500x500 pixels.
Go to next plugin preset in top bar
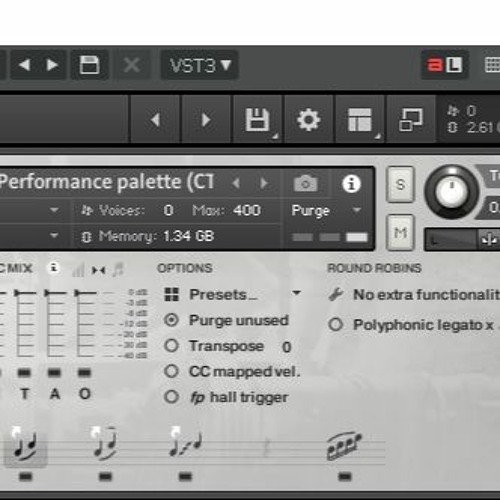click(x=52, y=65)
